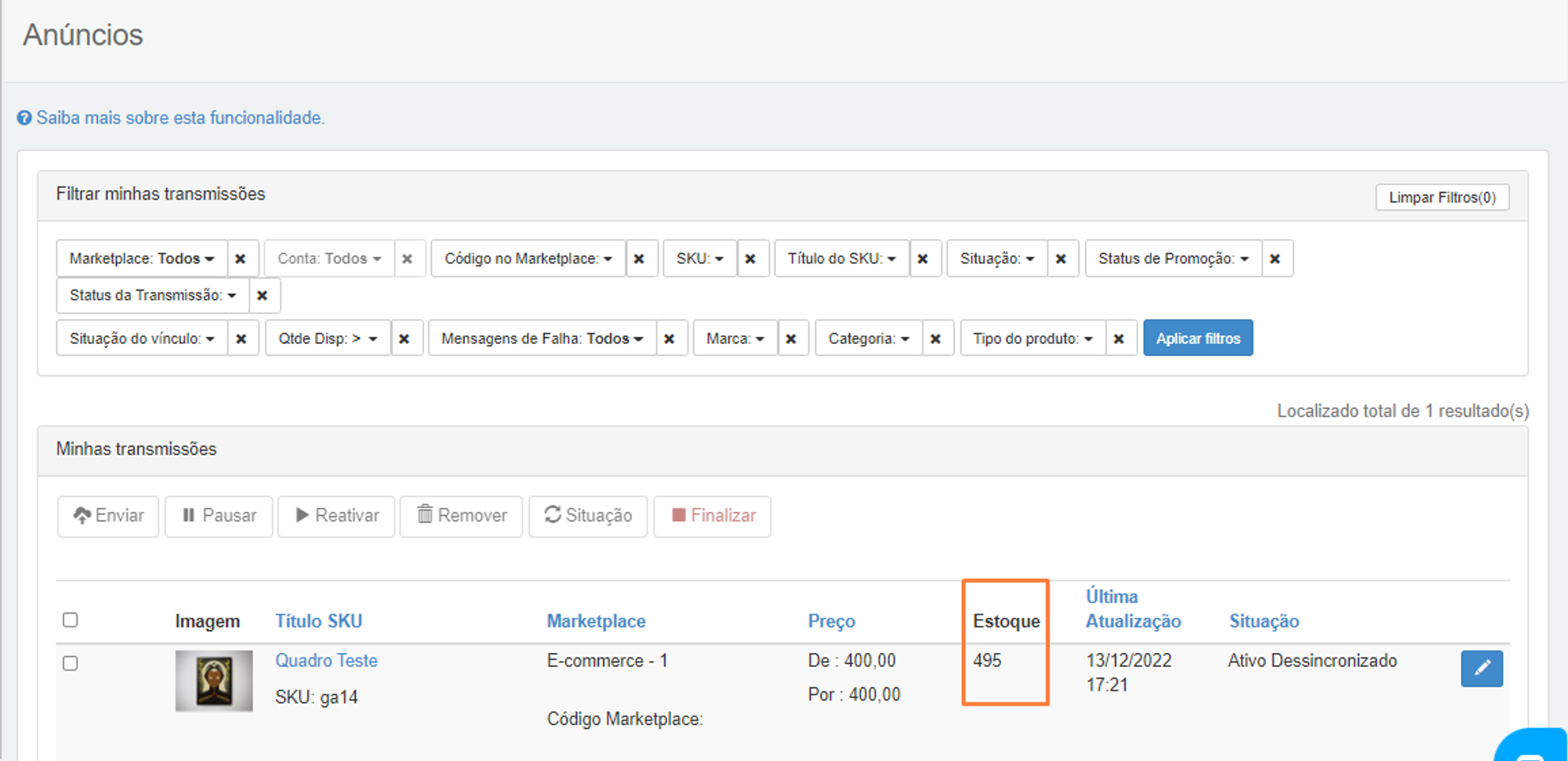The image size is (1568, 761).
Task: Expand the SKU filter dropdown
Action: (700, 259)
